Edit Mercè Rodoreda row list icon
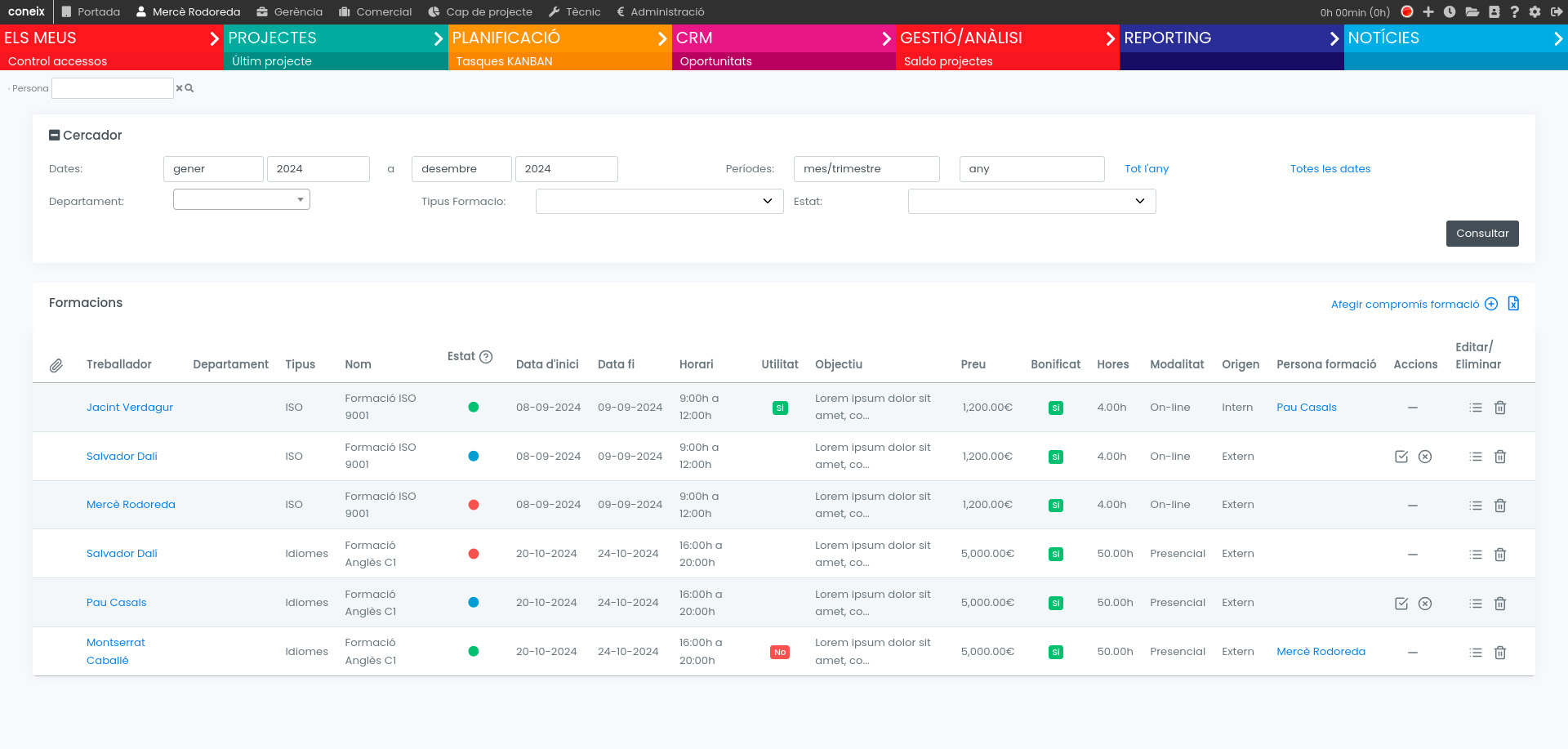 (x=1476, y=506)
